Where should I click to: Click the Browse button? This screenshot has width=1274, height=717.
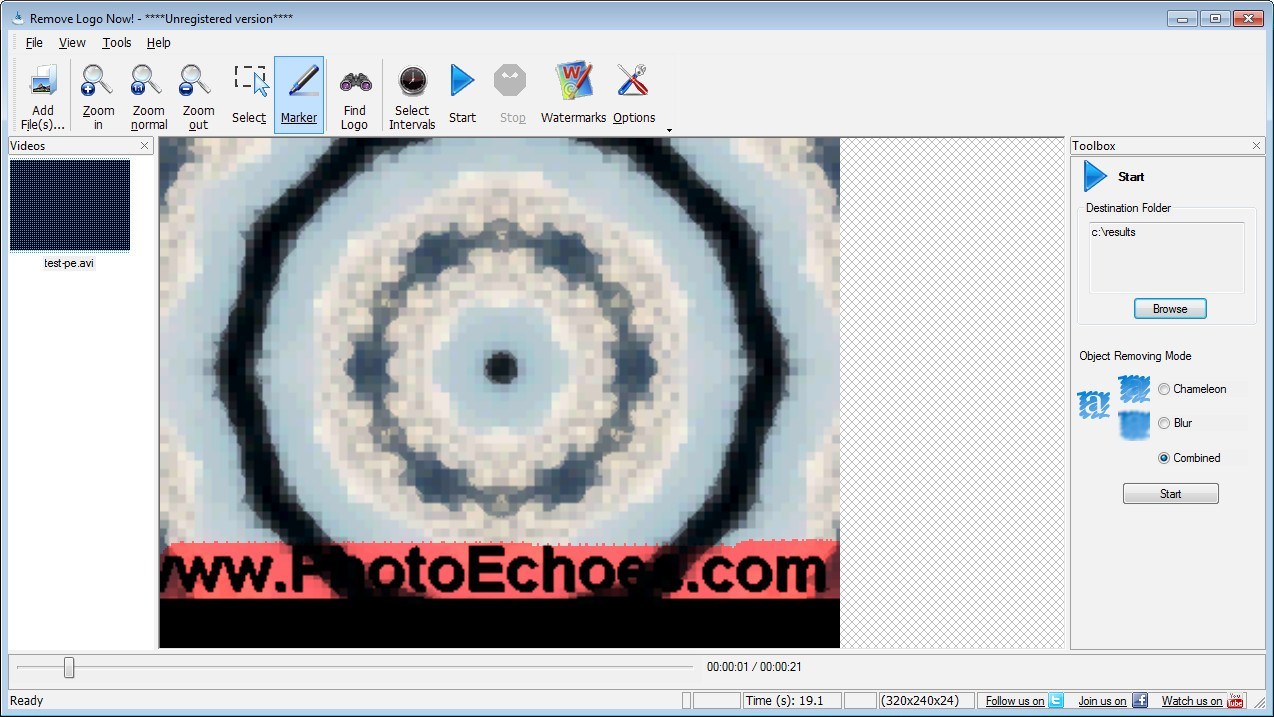coord(1170,309)
